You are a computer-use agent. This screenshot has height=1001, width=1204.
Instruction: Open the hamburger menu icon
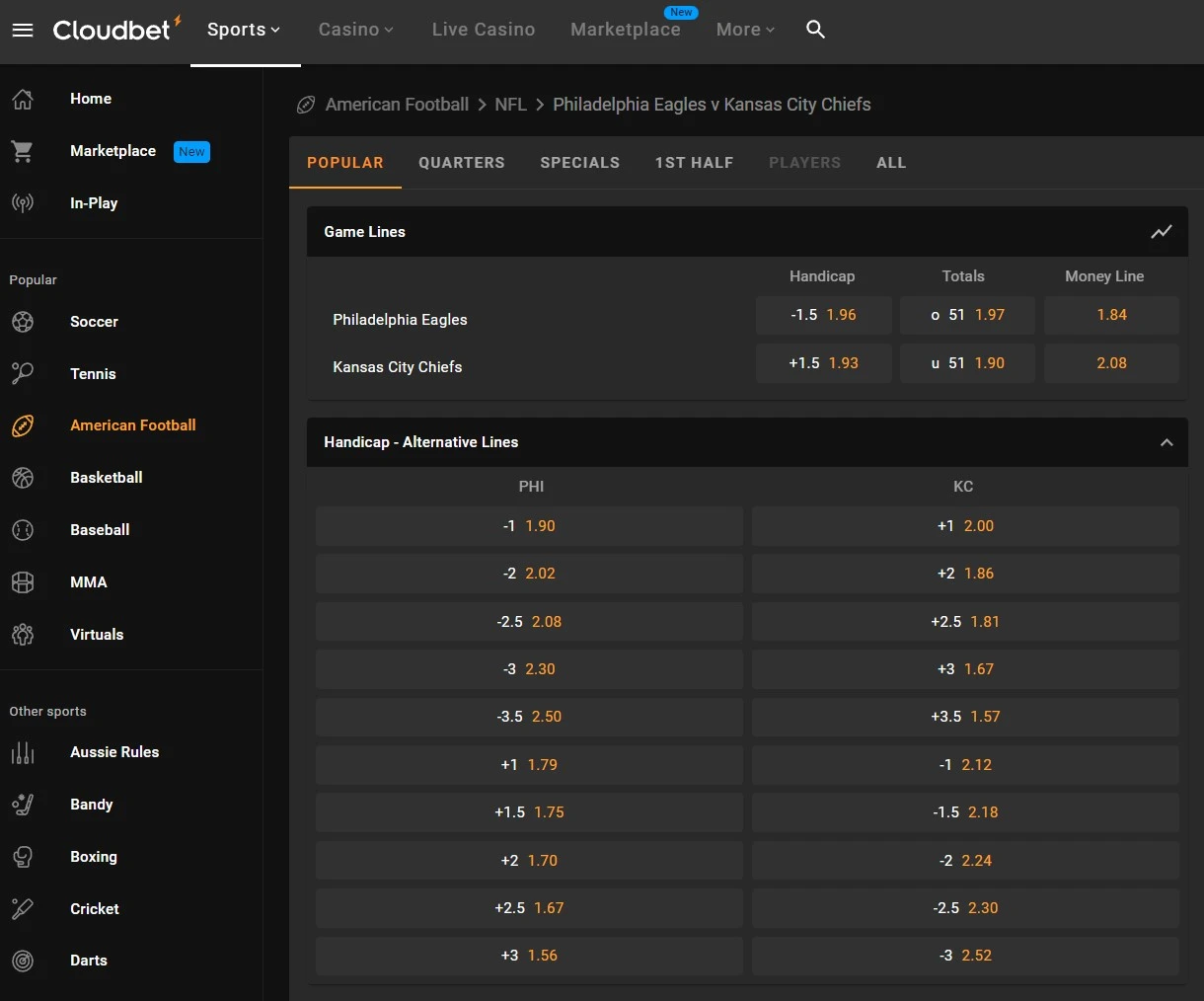[23, 30]
